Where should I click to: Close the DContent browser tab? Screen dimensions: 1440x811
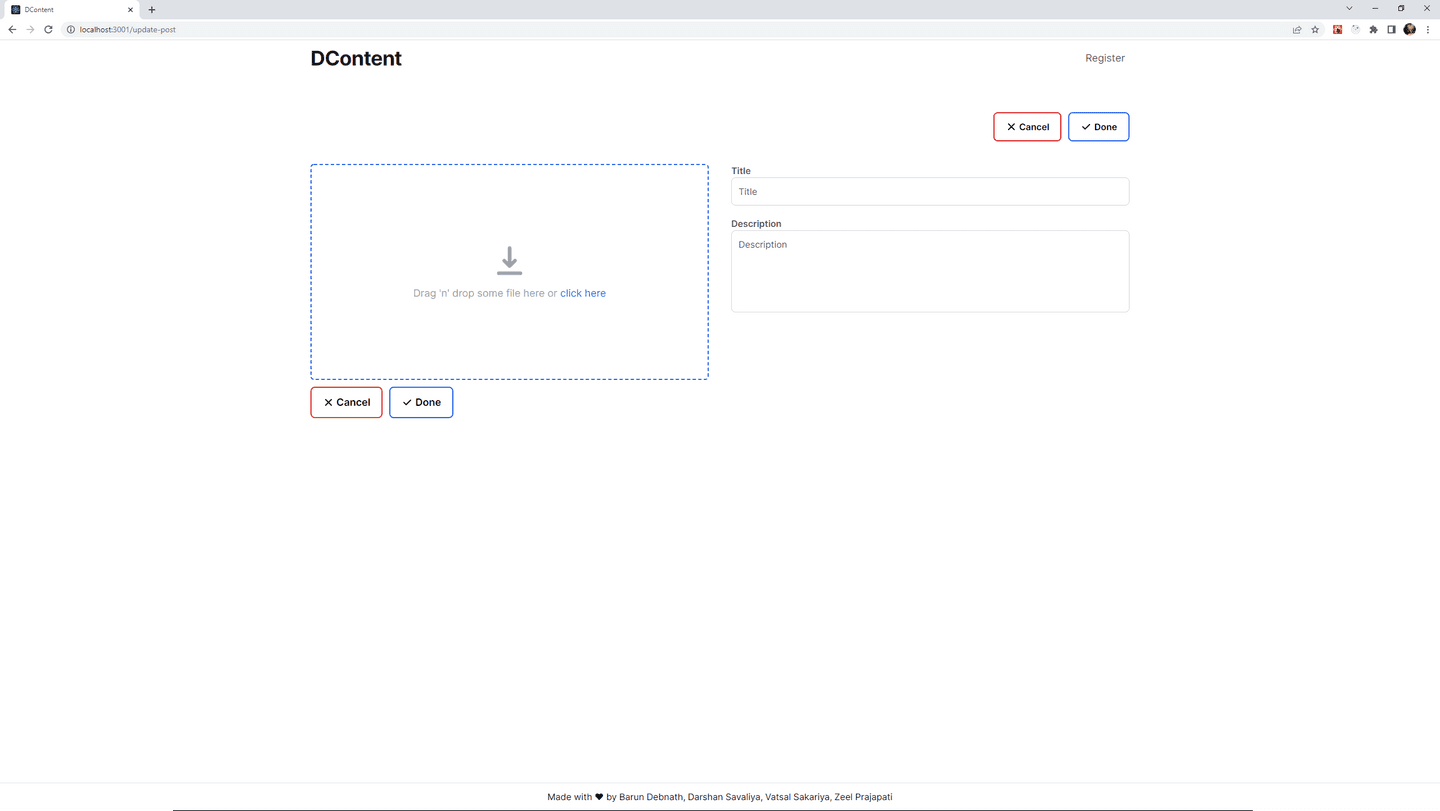[x=130, y=9]
